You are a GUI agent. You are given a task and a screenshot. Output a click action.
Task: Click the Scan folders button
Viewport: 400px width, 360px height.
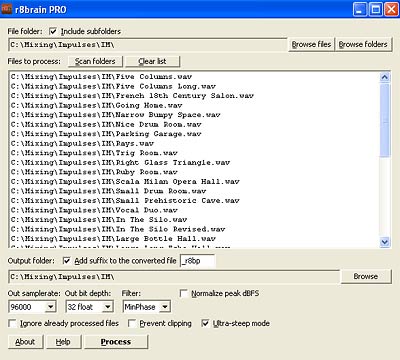(x=95, y=61)
